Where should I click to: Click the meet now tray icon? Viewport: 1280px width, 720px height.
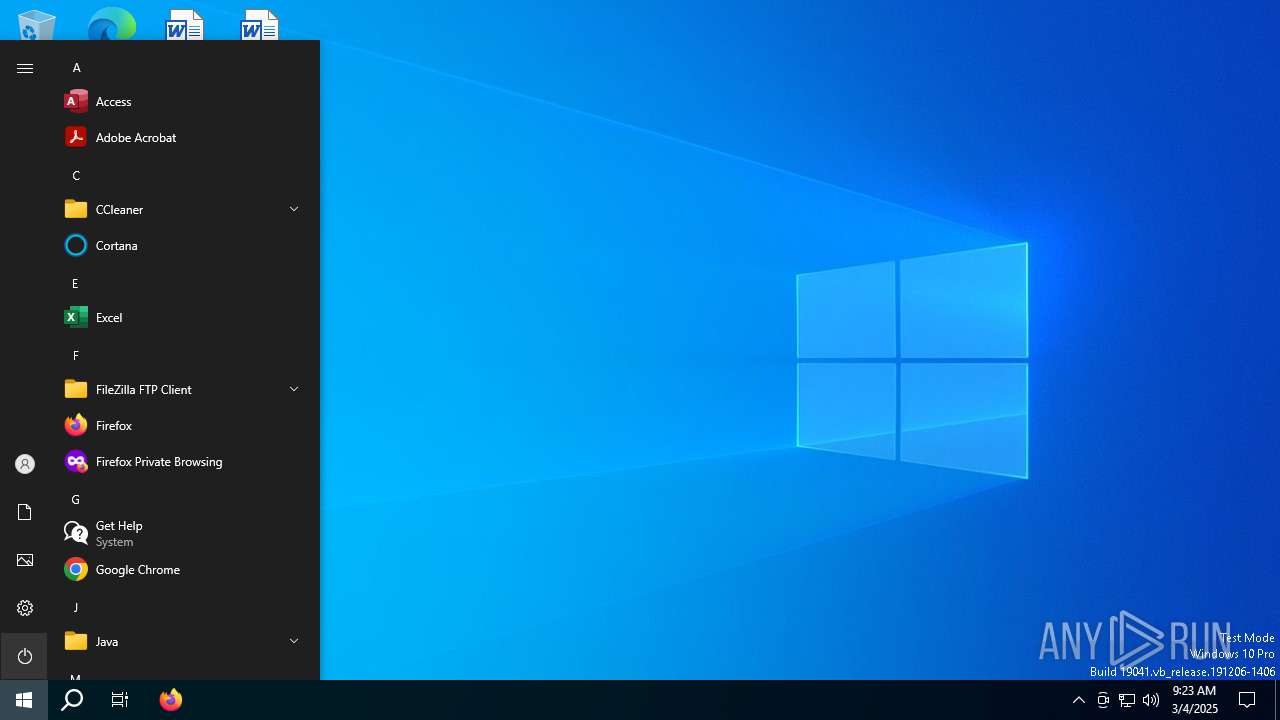[x=1103, y=700]
